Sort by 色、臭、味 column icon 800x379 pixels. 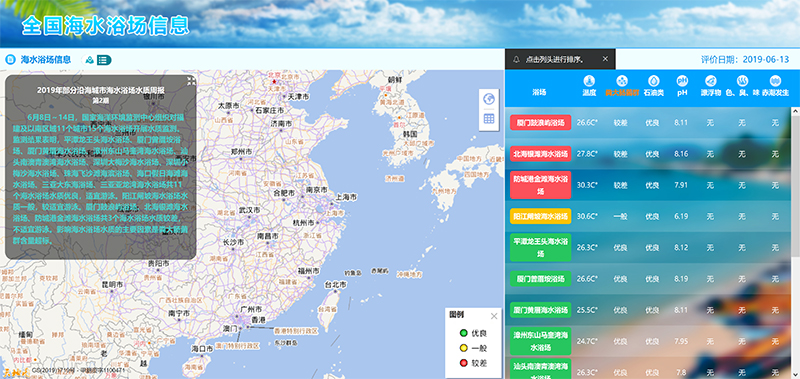(742, 81)
